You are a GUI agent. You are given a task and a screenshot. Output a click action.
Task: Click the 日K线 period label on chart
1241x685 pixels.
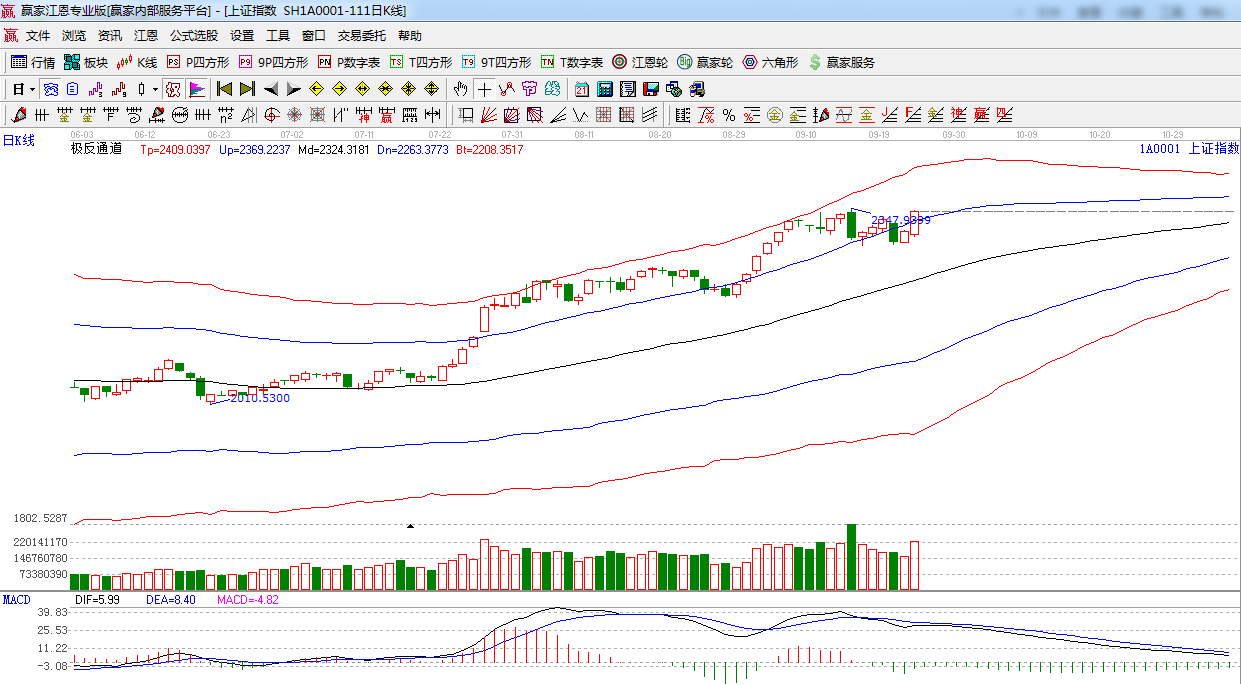point(18,141)
